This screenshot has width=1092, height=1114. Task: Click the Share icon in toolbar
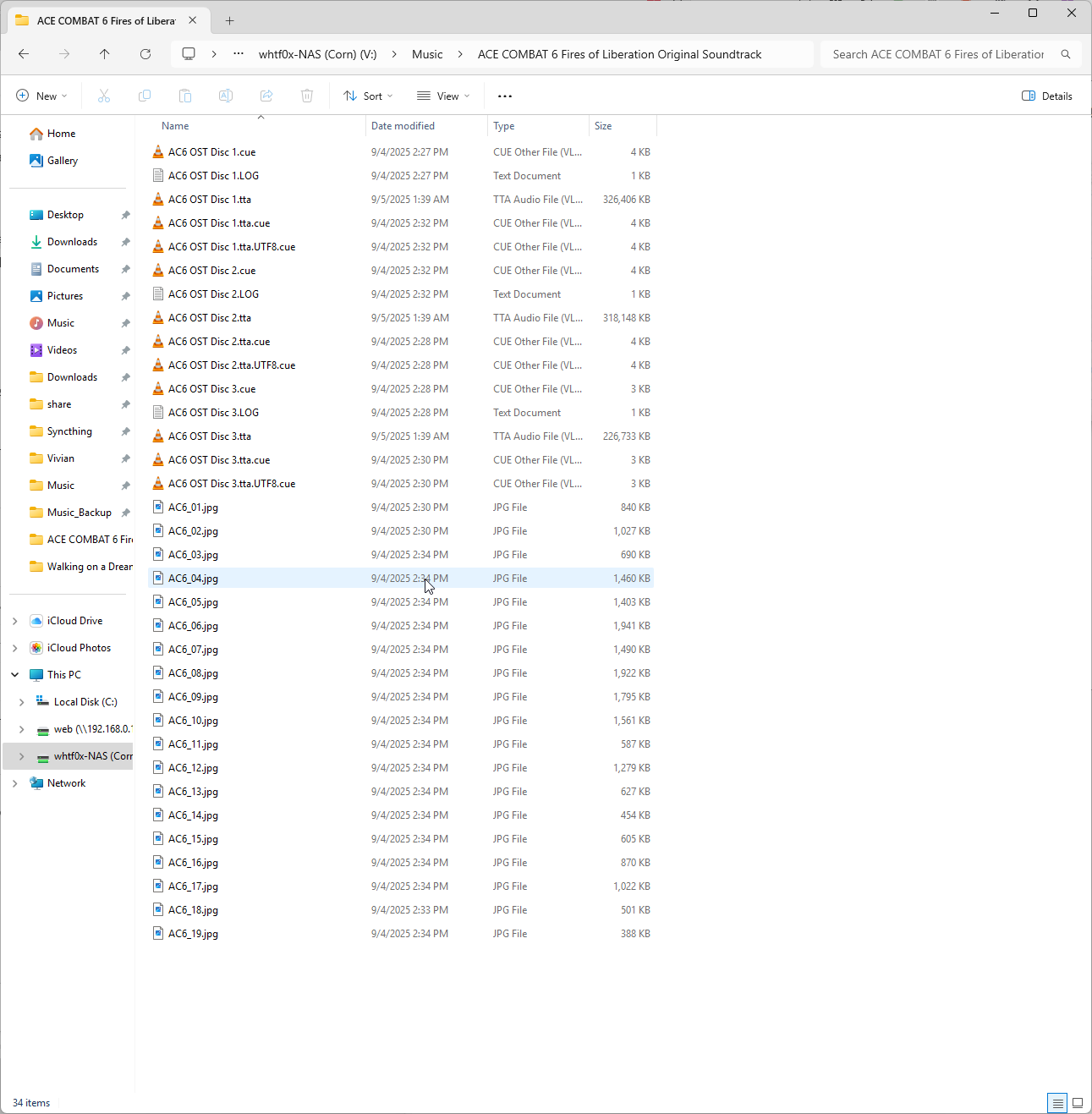click(266, 96)
